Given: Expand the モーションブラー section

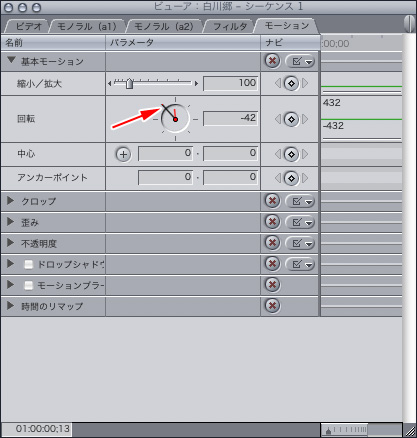Looking at the screenshot, I should tap(10, 285).
